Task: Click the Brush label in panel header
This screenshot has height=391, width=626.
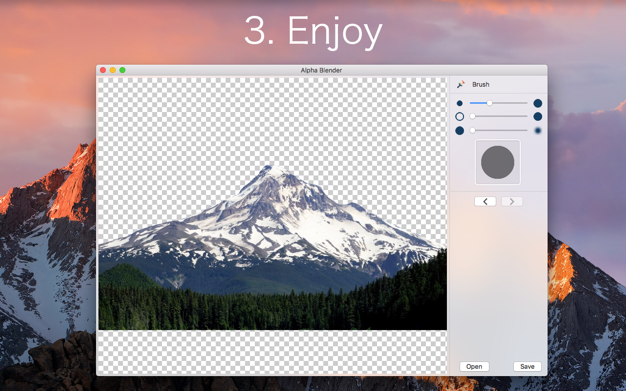Action: click(x=481, y=84)
